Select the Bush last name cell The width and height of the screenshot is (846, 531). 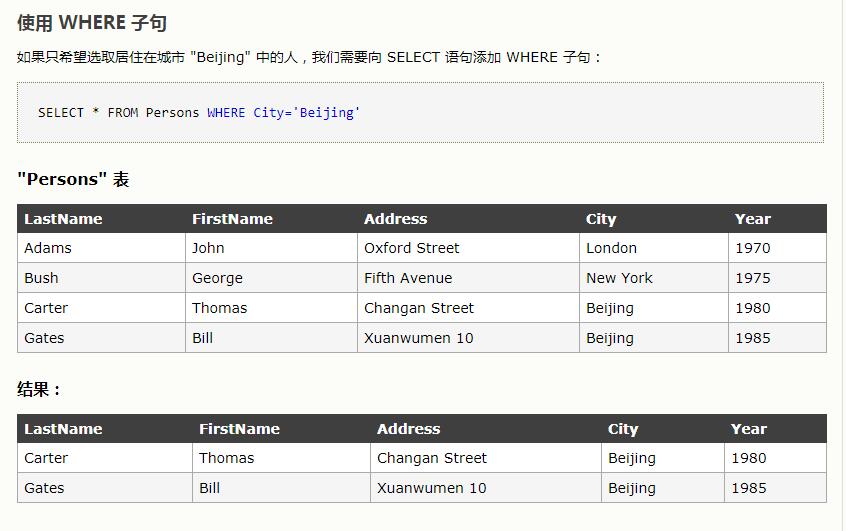[x=41, y=278]
